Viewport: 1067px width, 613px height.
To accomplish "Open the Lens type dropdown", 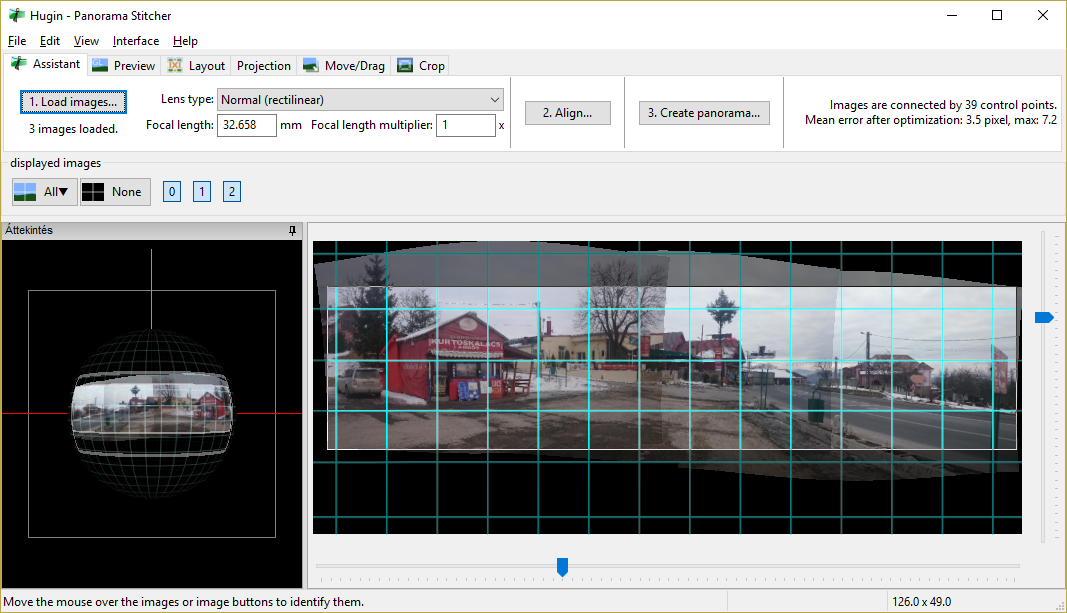I will tap(360, 100).
